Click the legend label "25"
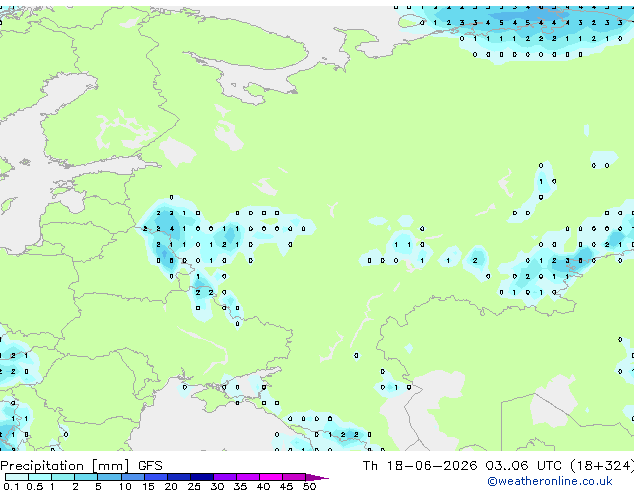634x490 pixels. coord(194,486)
